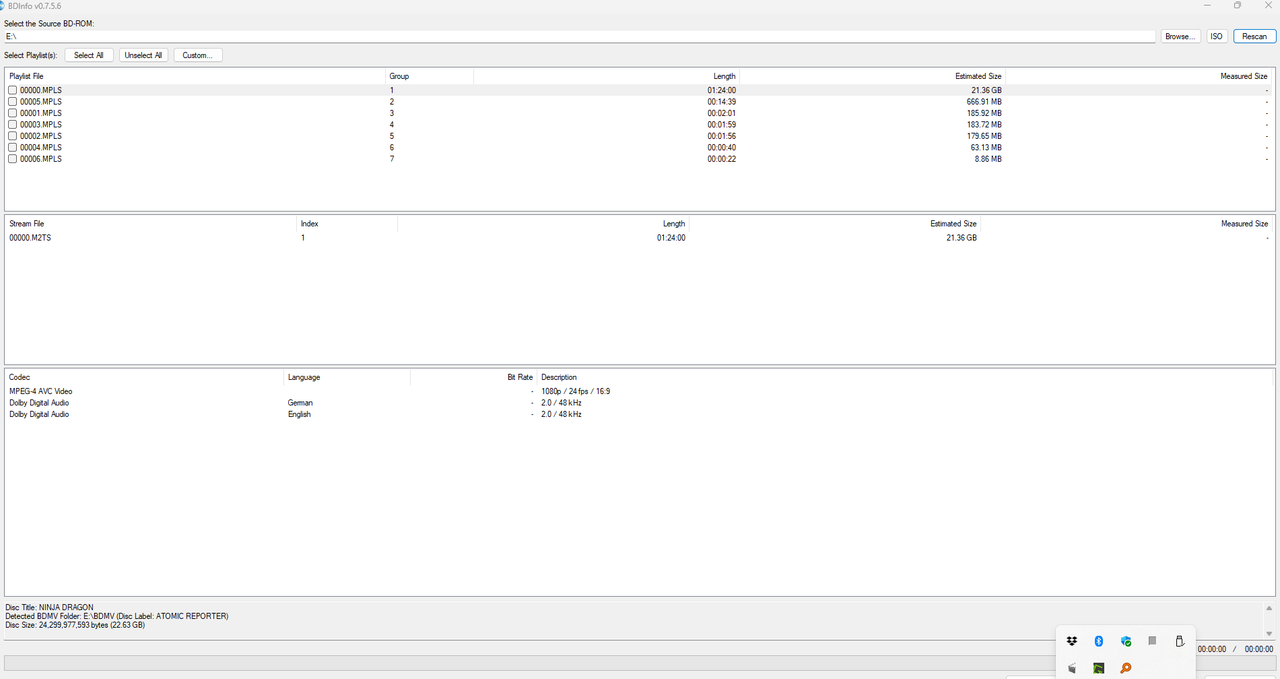1280x679 pixels.
Task: Mark the 00006.MPLS playlist checkbox
Action: click(13, 159)
